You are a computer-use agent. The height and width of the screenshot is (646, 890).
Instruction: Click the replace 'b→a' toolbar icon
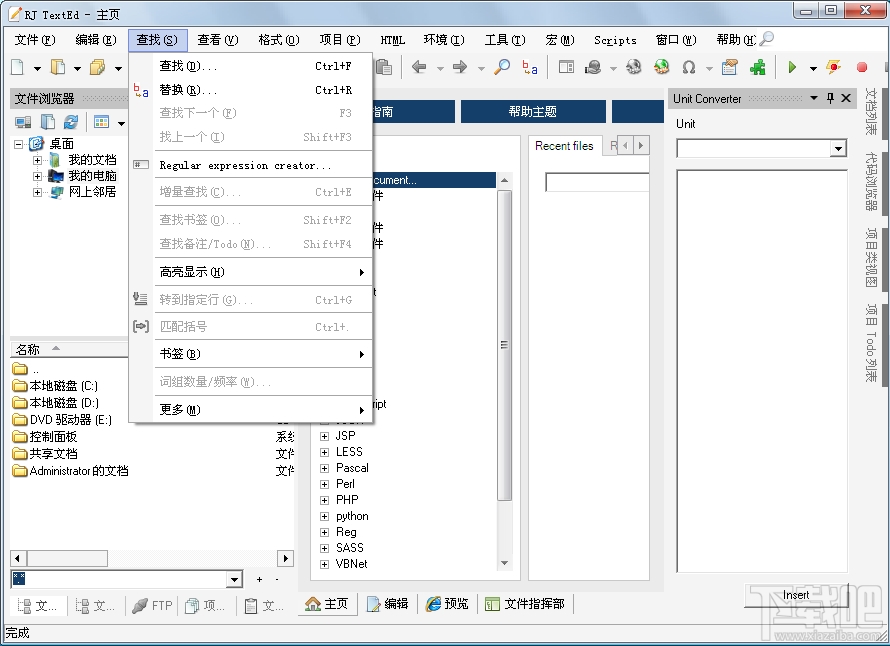530,68
